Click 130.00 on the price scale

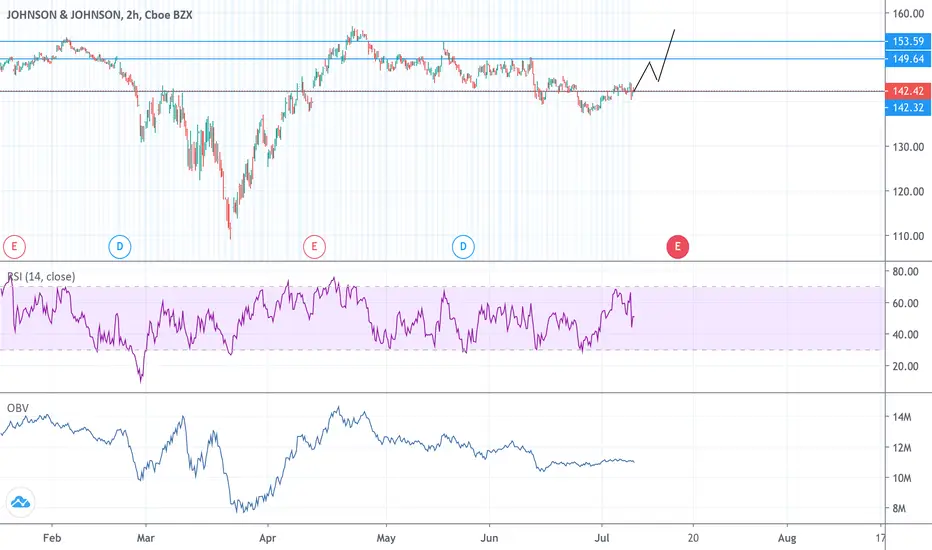coord(908,147)
